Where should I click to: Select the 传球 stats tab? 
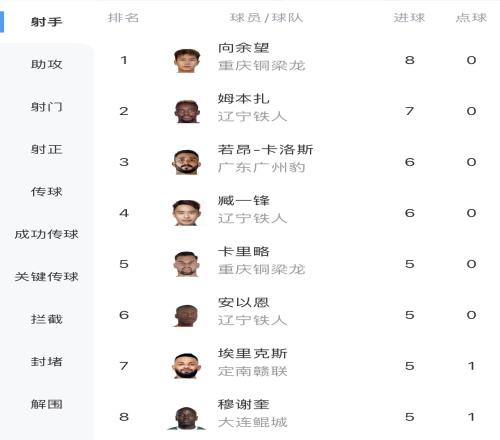[47, 192]
